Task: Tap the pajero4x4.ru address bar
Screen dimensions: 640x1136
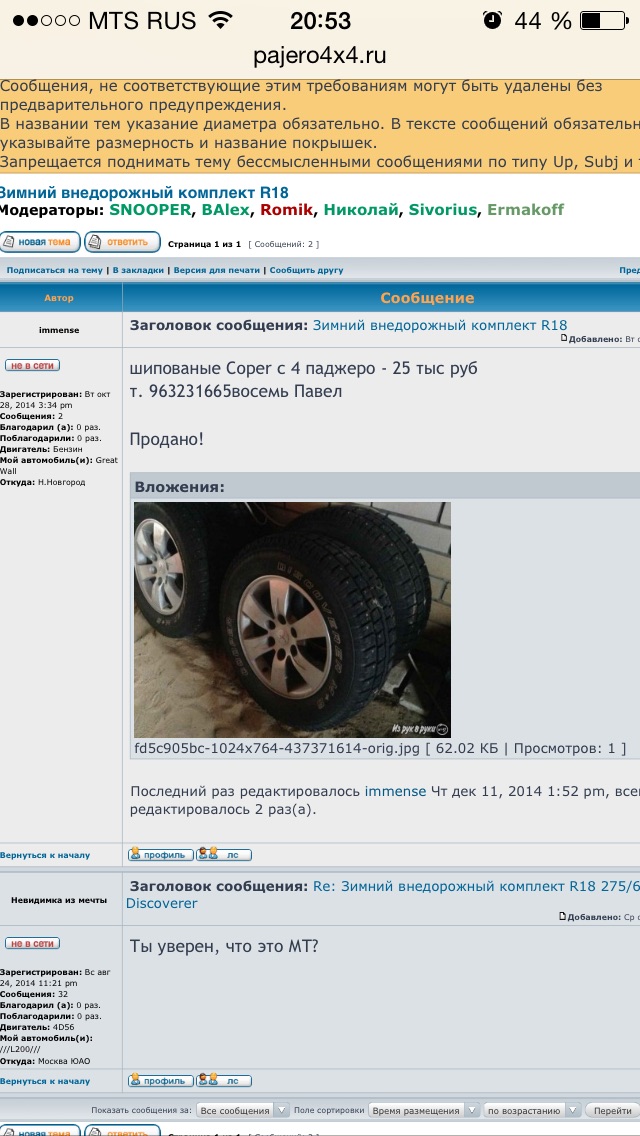Action: (320, 55)
